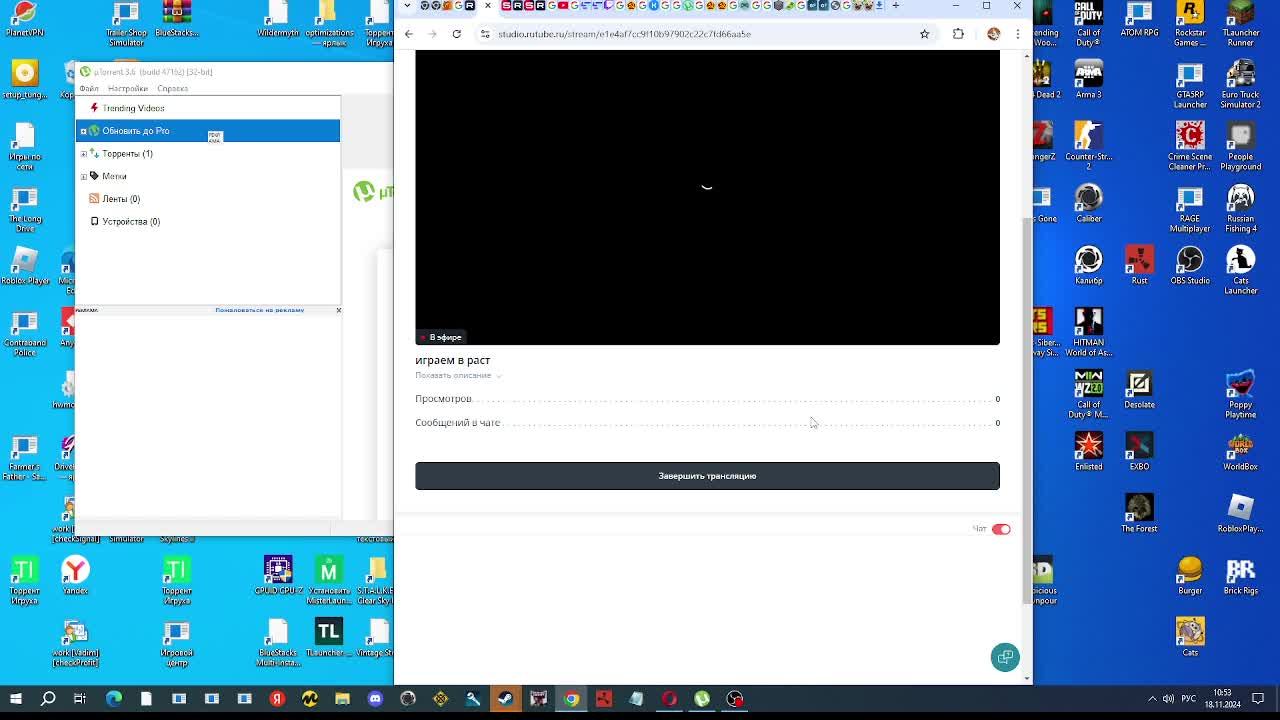The width and height of the screenshot is (1280, 720).
Task: Open Steam from the taskbar
Action: (x=506, y=699)
